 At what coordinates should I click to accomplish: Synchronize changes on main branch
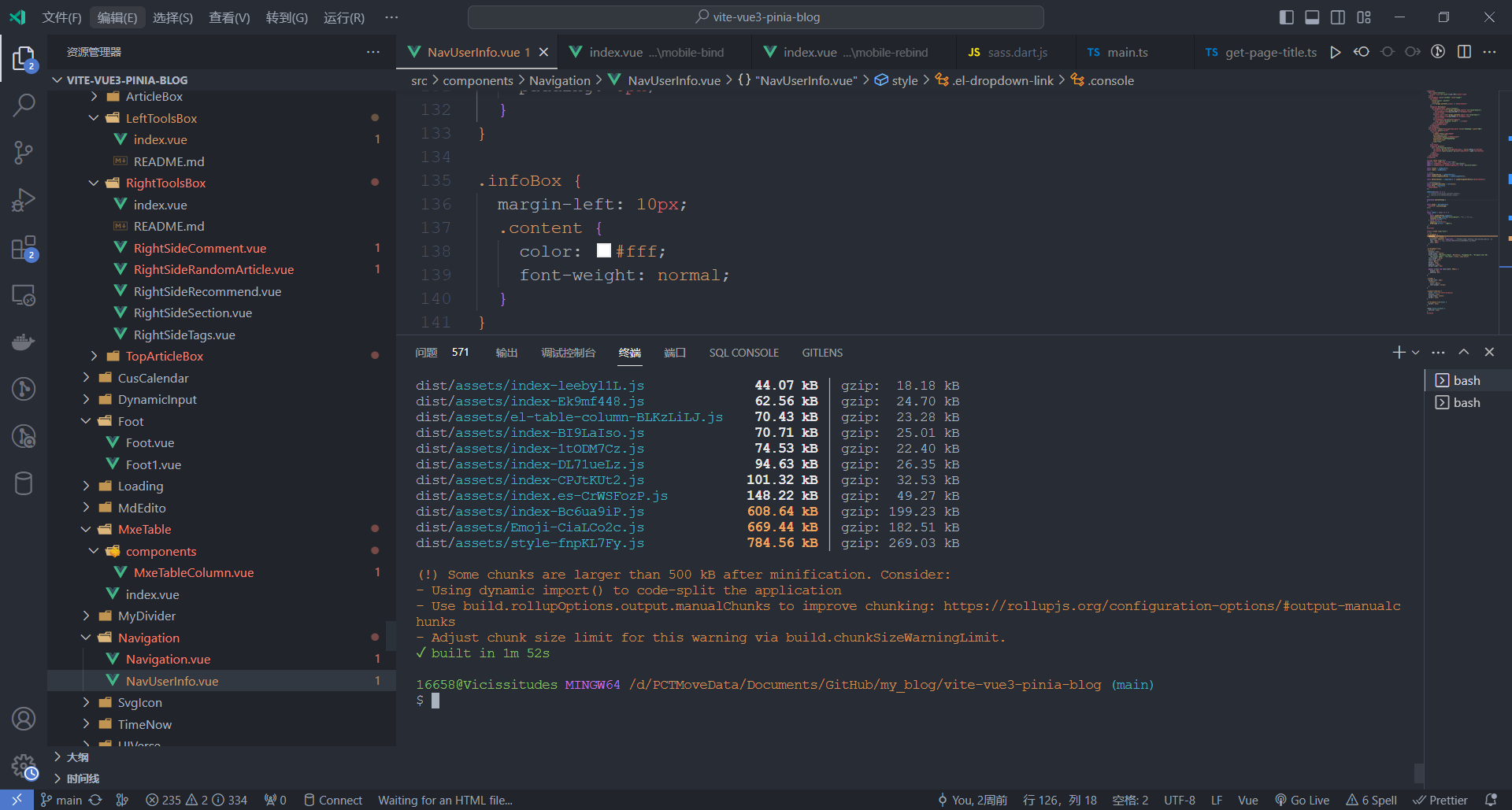pyautogui.click(x=95, y=800)
